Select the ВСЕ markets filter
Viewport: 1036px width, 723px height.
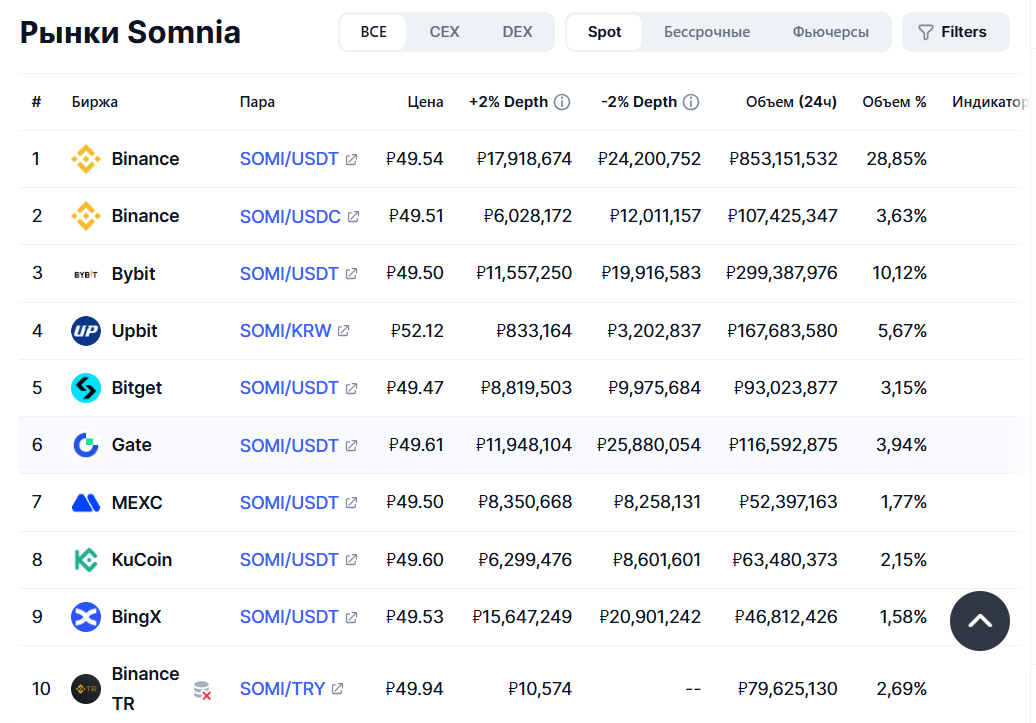373,32
